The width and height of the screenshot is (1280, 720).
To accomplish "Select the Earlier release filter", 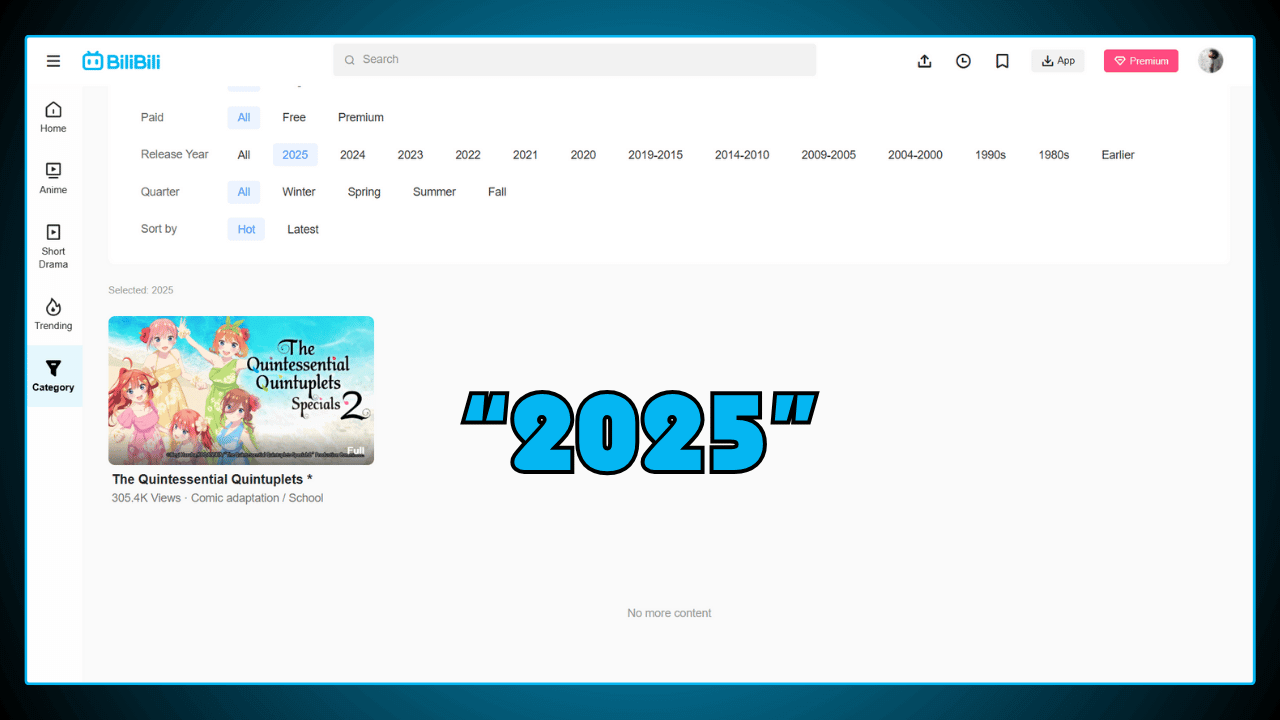I will pyautogui.click(x=1118, y=155).
